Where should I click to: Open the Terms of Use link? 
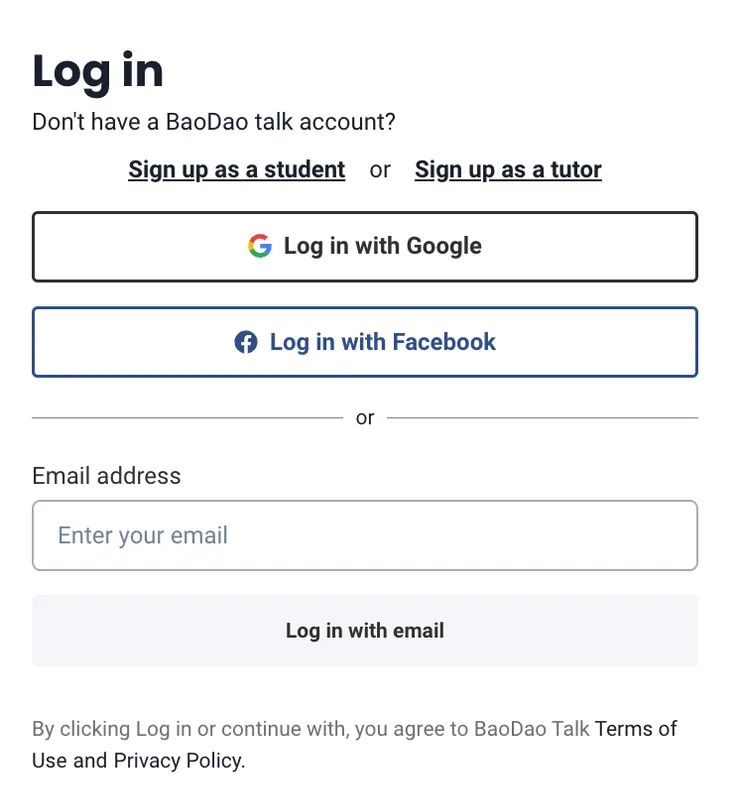click(x=637, y=729)
